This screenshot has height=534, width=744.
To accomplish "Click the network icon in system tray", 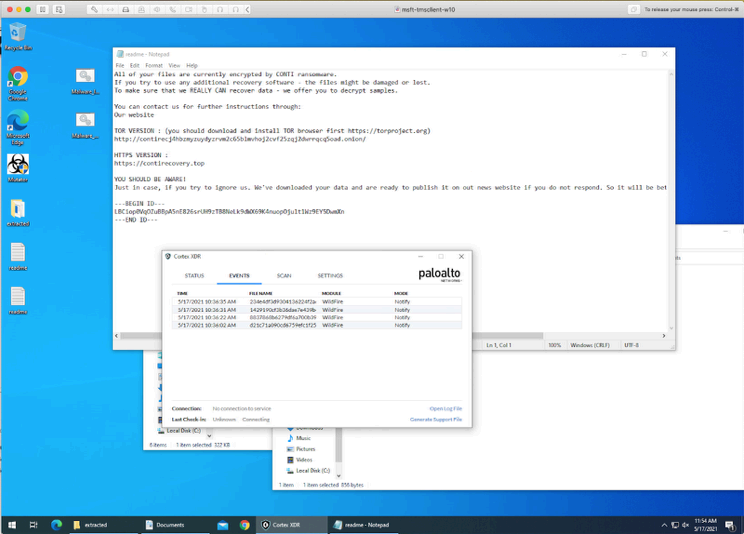I will tap(675, 525).
